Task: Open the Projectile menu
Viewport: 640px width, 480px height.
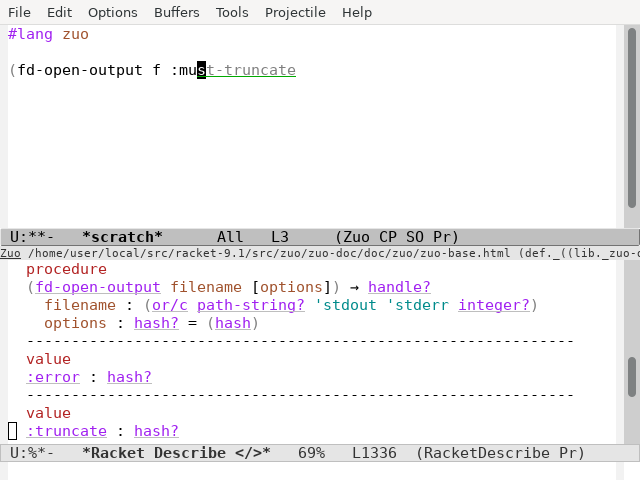Action: [295, 12]
